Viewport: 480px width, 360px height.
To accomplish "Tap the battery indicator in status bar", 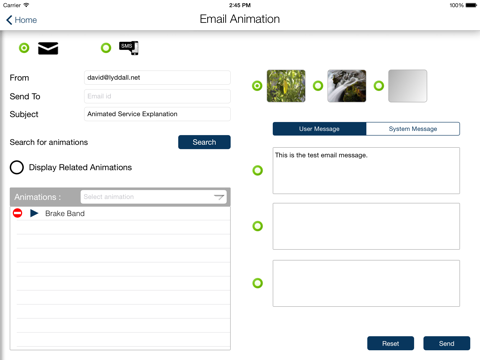I will [x=471, y=5].
